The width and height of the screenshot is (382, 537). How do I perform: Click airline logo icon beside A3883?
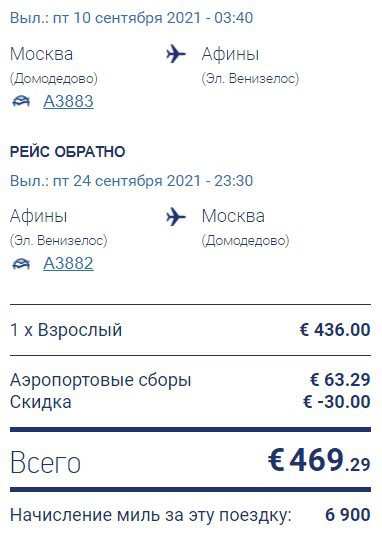tap(21, 101)
